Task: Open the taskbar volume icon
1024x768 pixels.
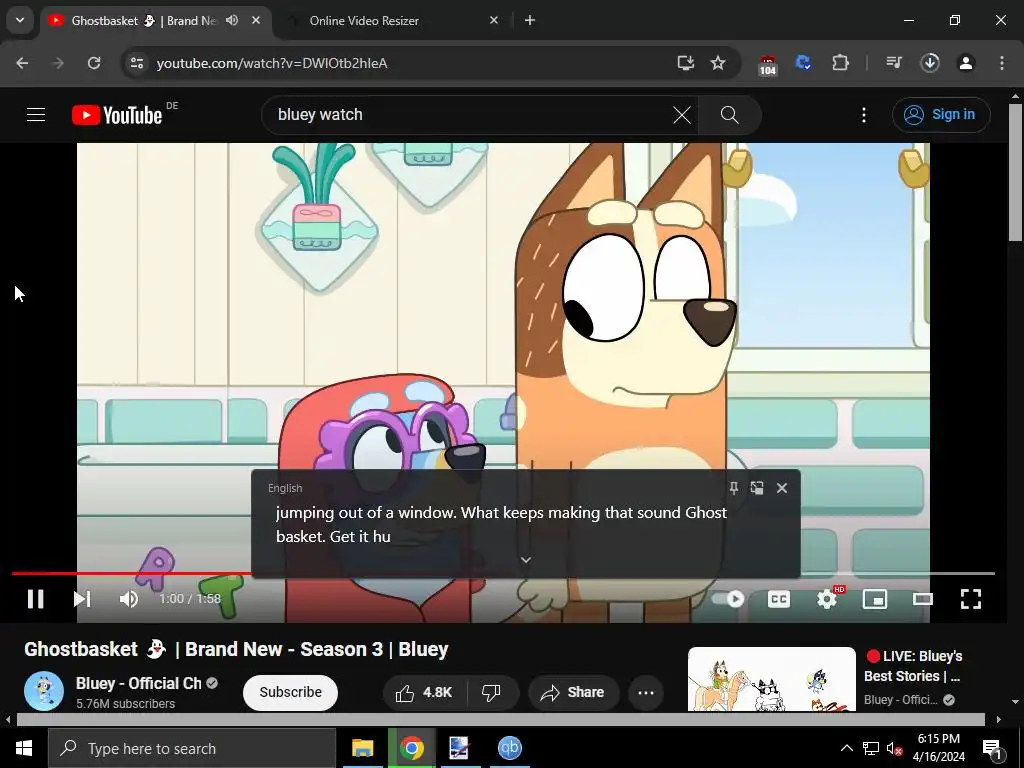Action: tap(895, 749)
